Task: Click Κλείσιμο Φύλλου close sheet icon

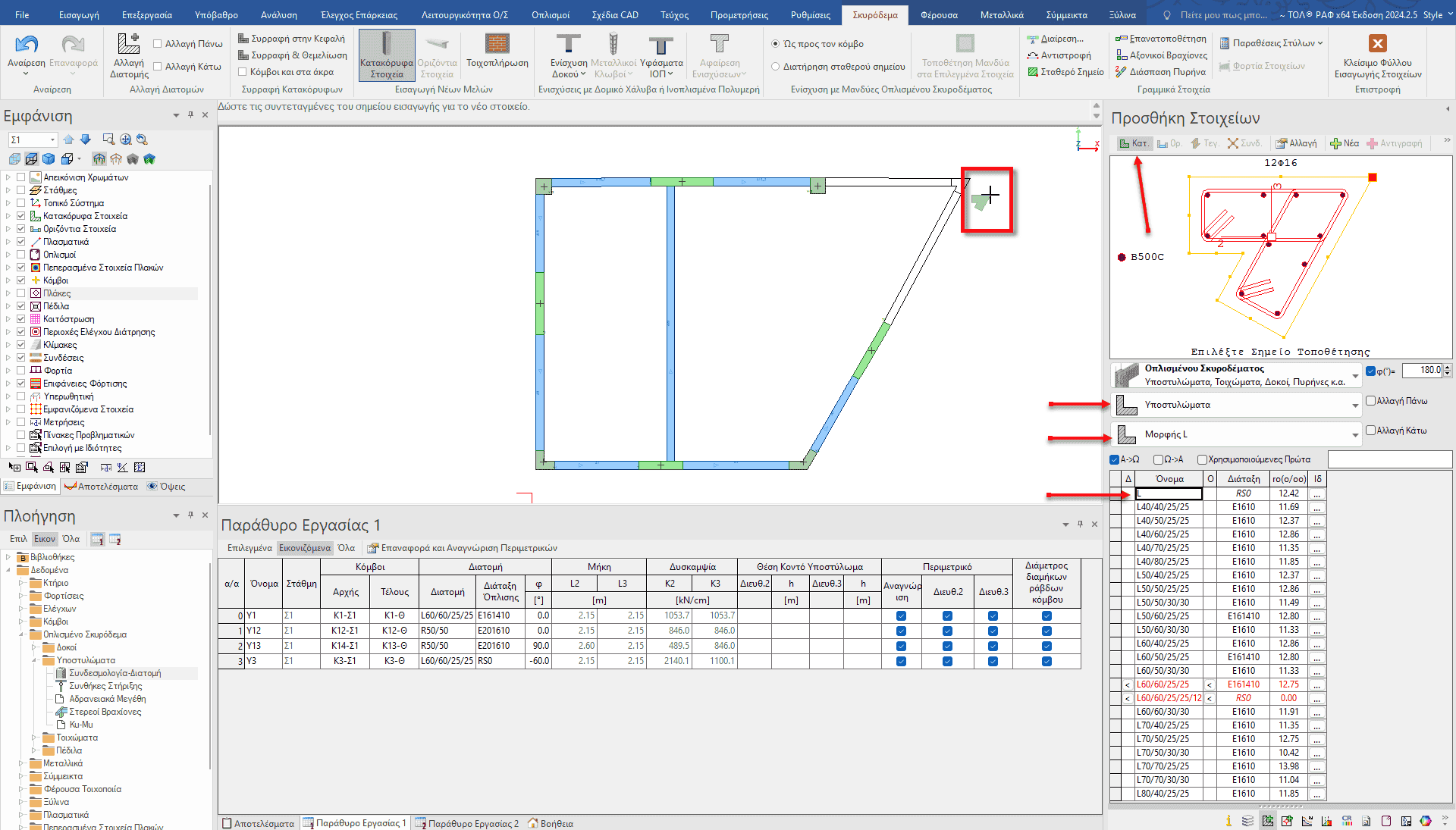Action: pyautogui.click(x=1377, y=44)
